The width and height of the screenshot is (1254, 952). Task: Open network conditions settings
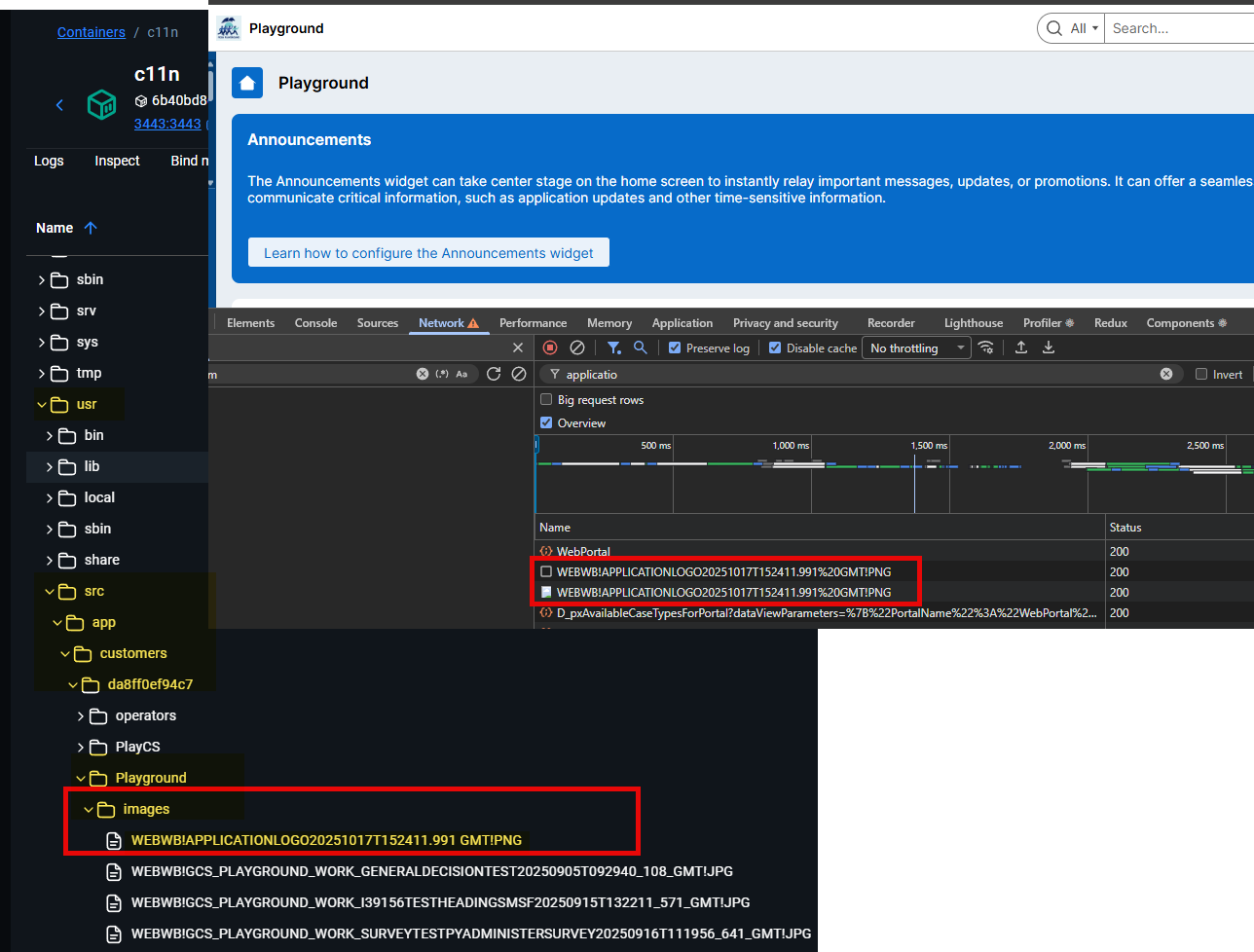pos(986,348)
